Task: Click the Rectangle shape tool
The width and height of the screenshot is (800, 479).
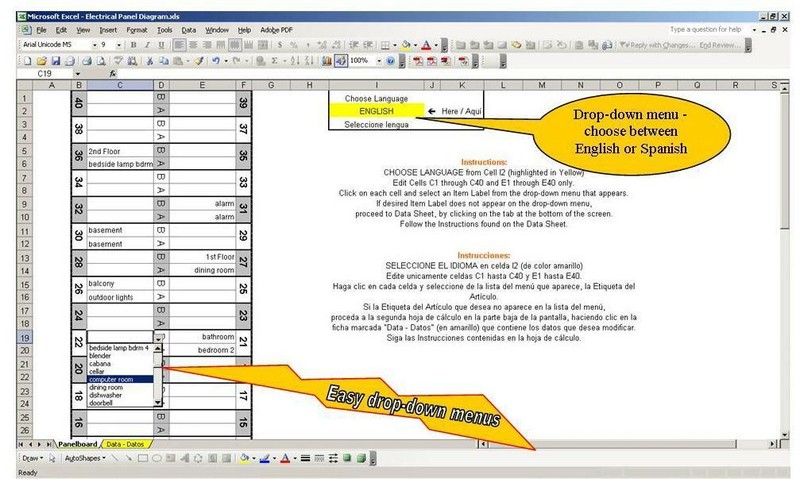Action: [143, 459]
